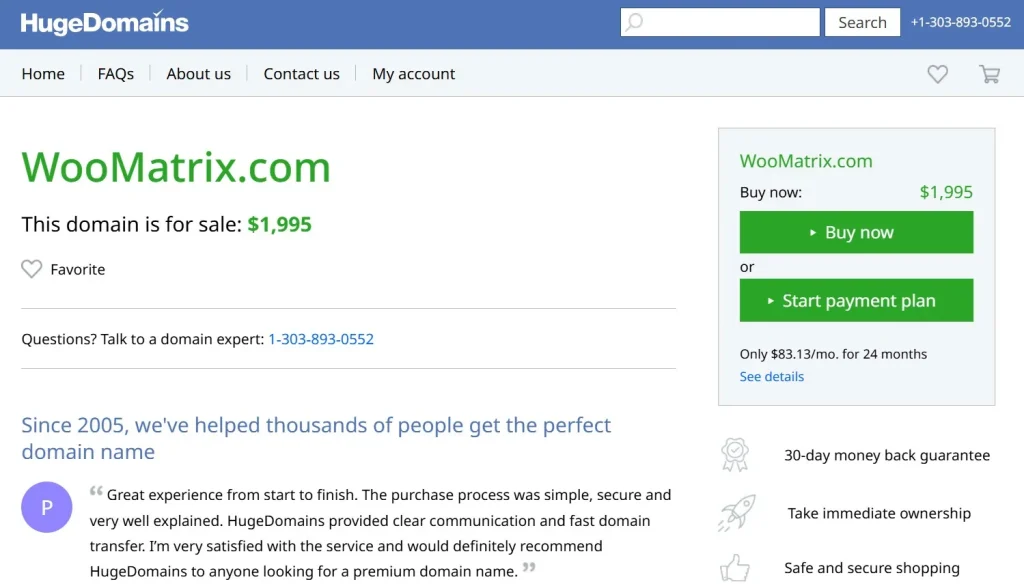Screen dimensions: 1024x584
Task: Expand See details for payment plan
Action: [771, 377]
